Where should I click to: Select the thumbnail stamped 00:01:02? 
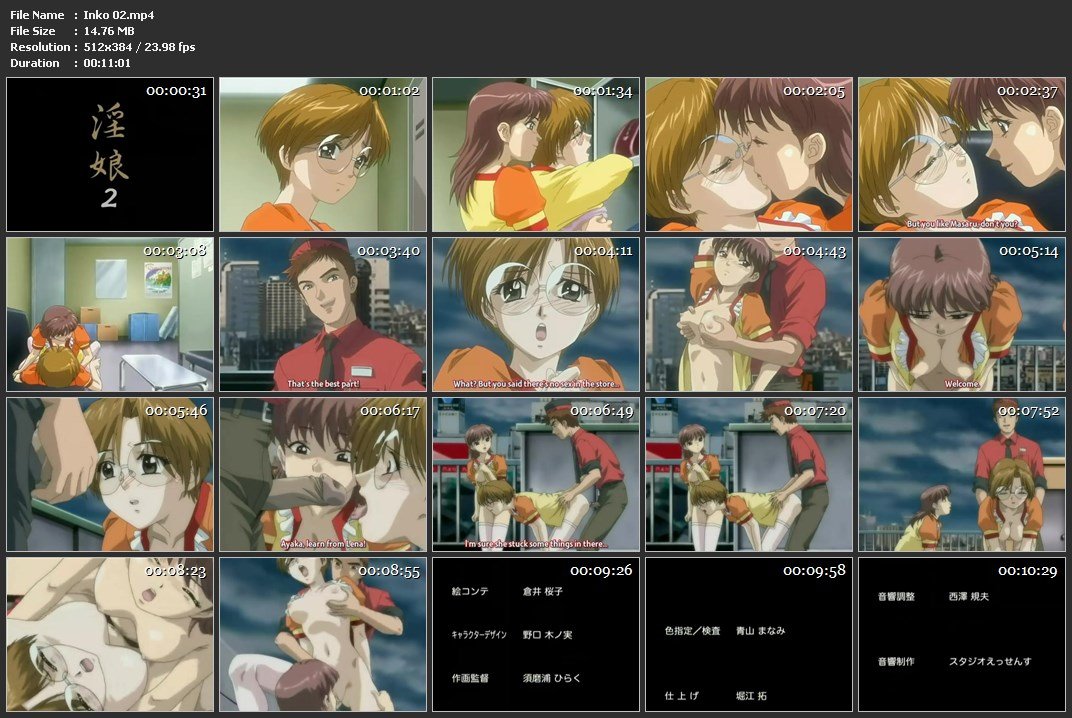click(x=323, y=155)
